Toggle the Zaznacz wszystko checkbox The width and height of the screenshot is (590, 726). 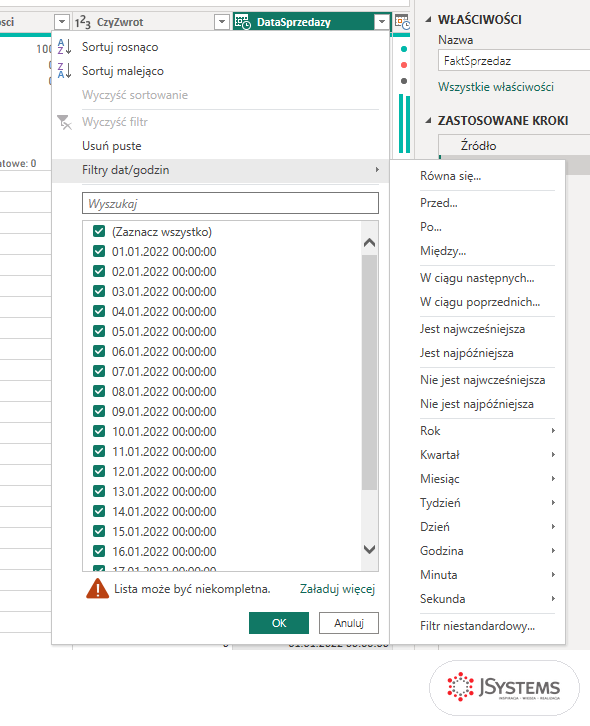click(99, 231)
